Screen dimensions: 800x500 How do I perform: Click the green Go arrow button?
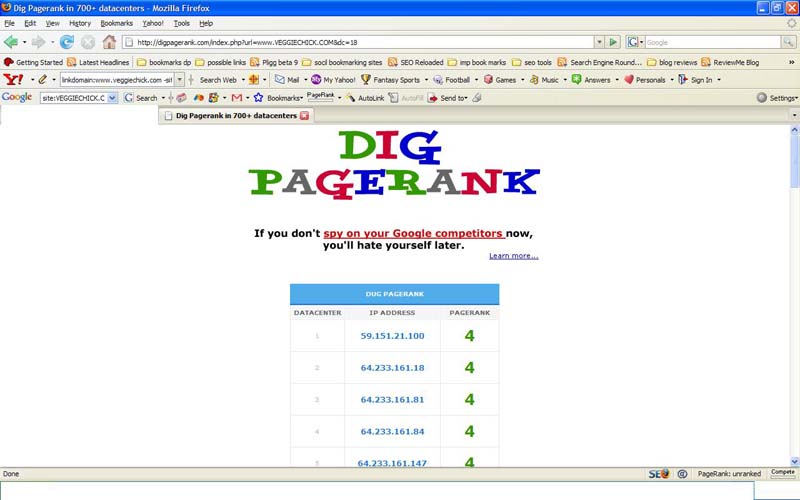[x=613, y=42]
